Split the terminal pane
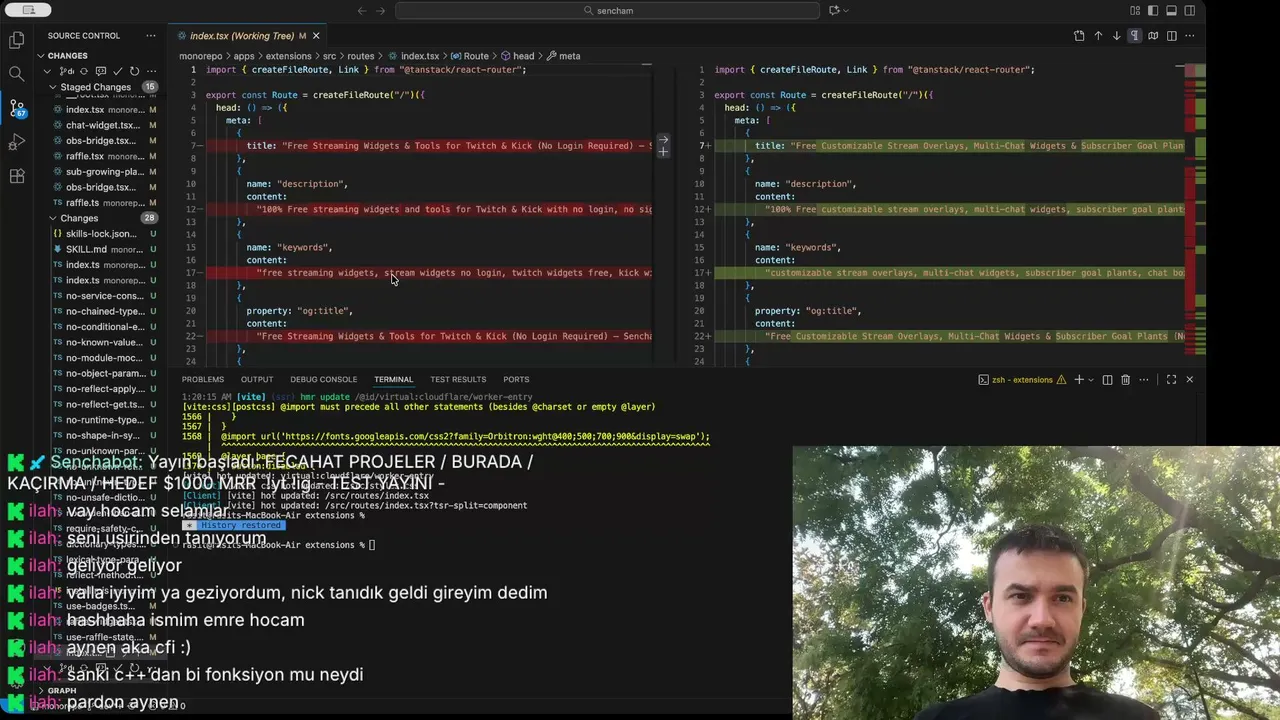 tap(1107, 380)
